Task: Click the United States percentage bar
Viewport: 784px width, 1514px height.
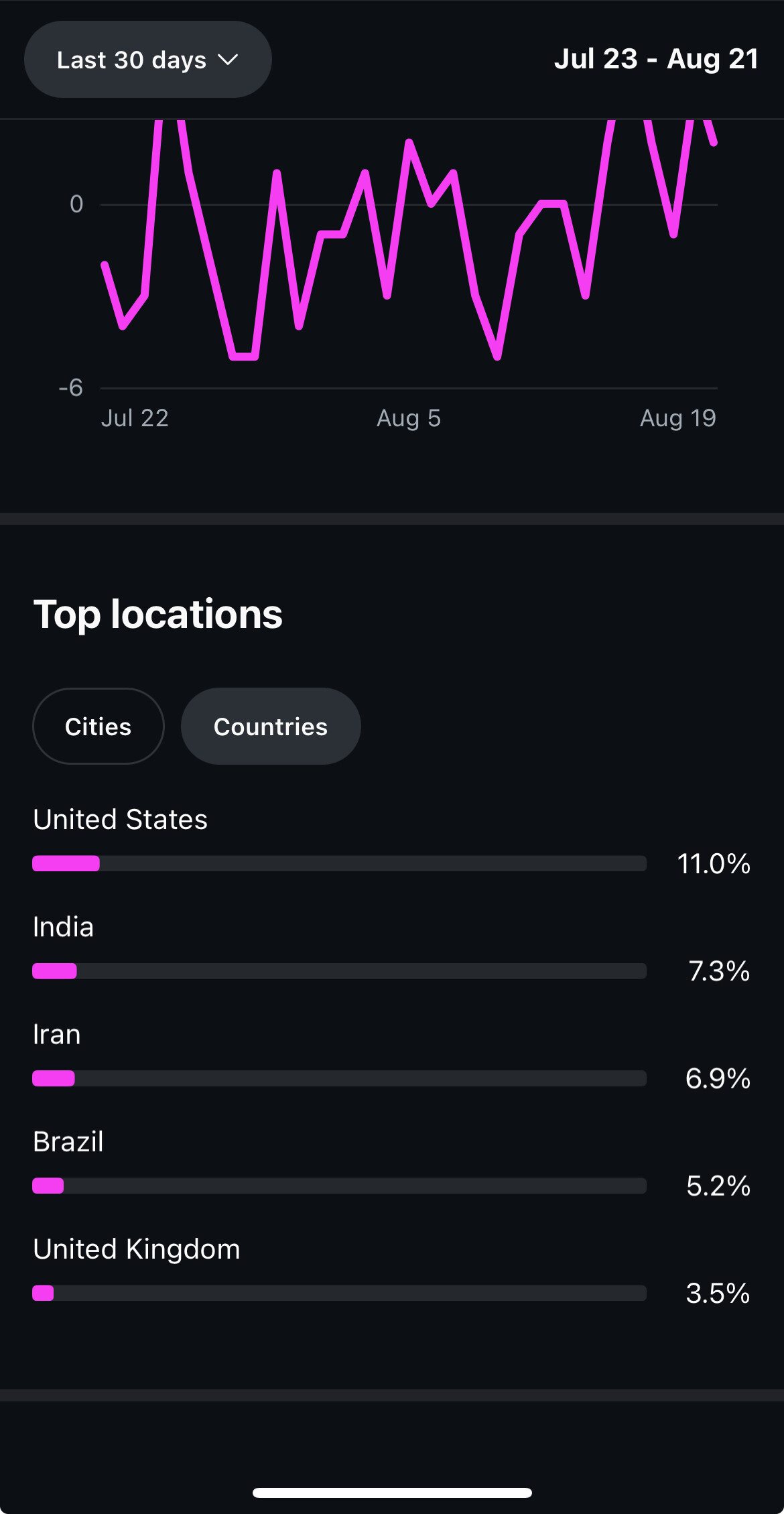Action: click(339, 863)
